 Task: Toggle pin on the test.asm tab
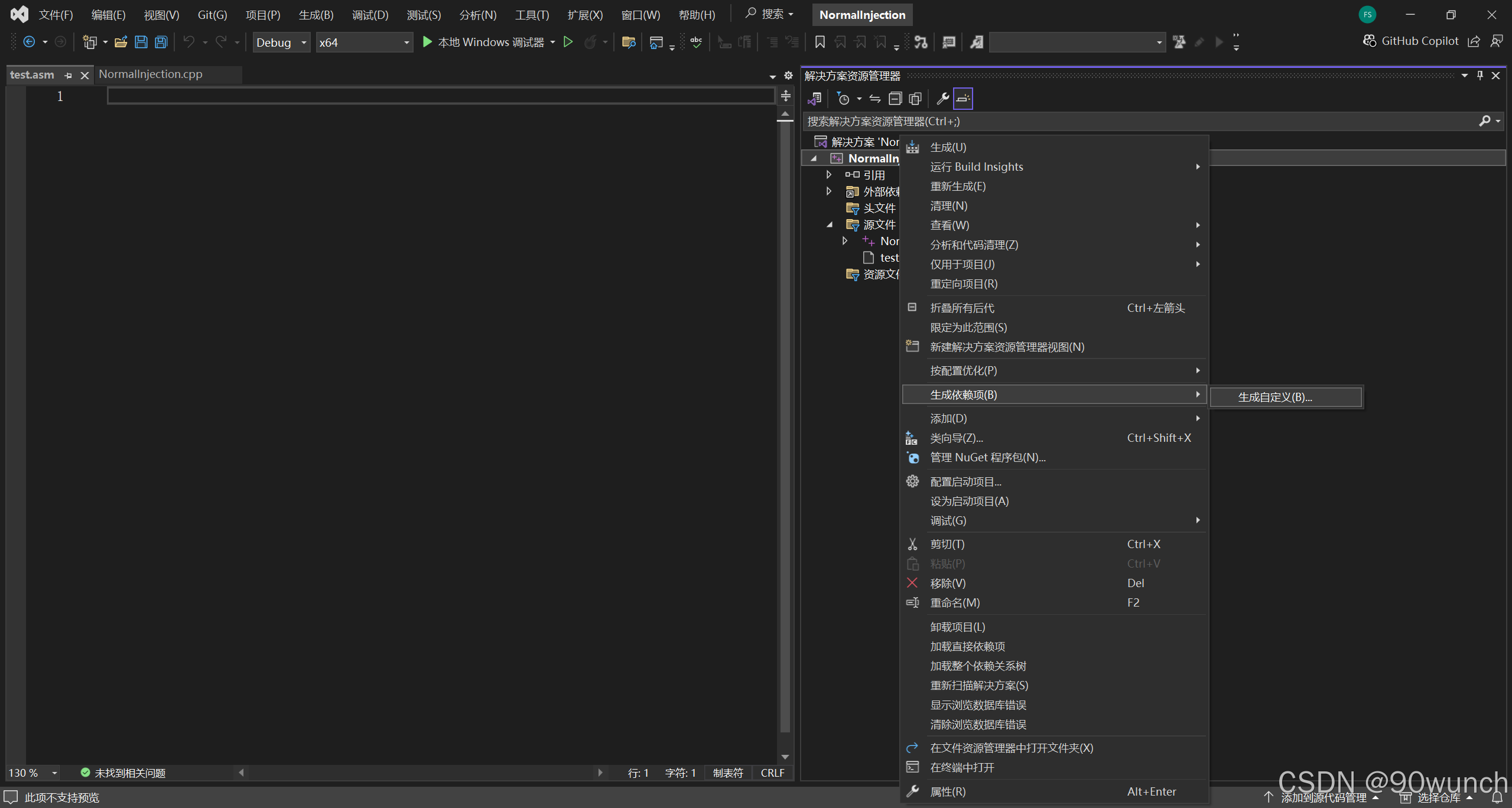coord(69,75)
